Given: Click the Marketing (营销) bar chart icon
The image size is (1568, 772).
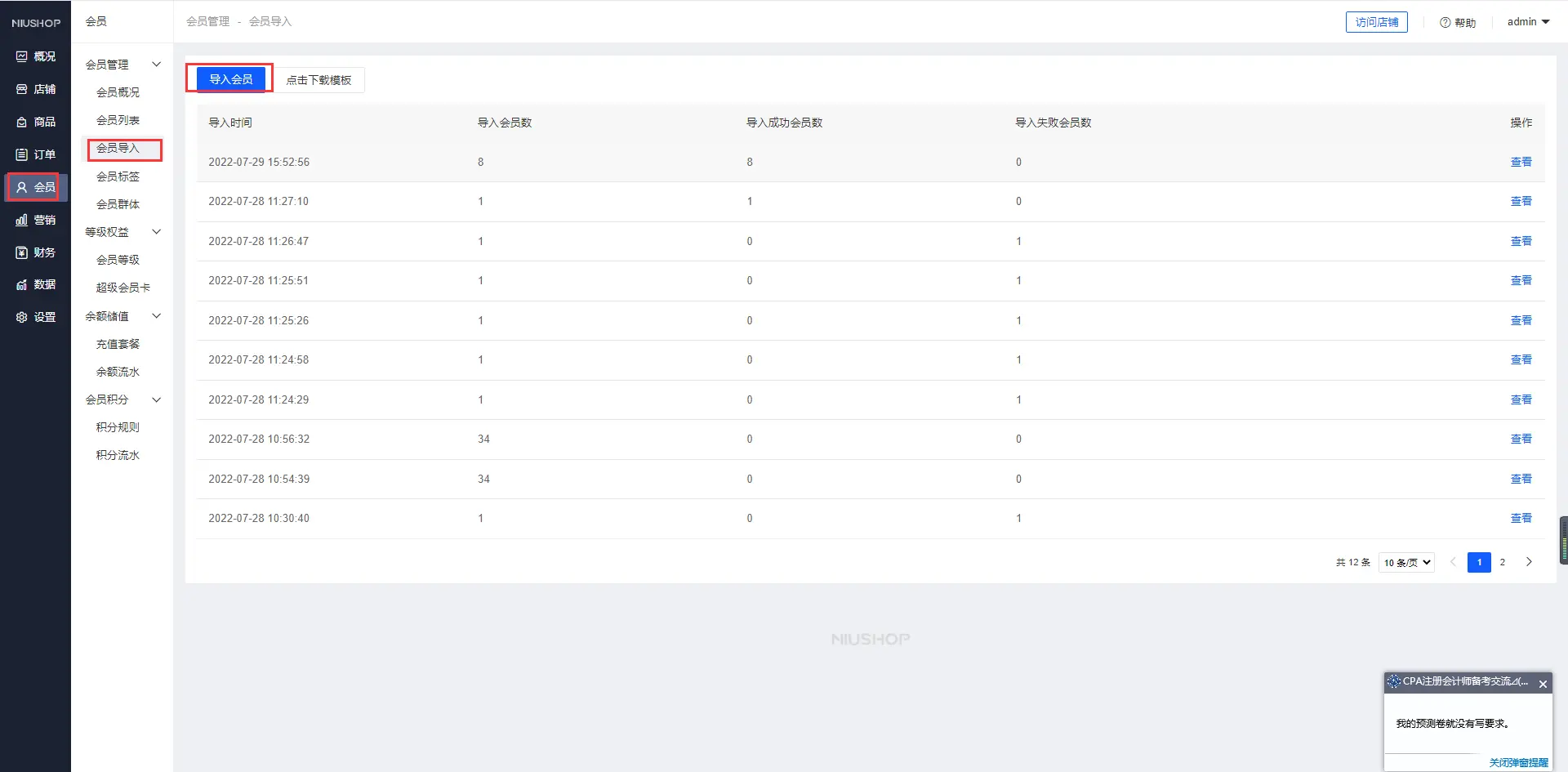Looking at the screenshot, I should point(22,220).
